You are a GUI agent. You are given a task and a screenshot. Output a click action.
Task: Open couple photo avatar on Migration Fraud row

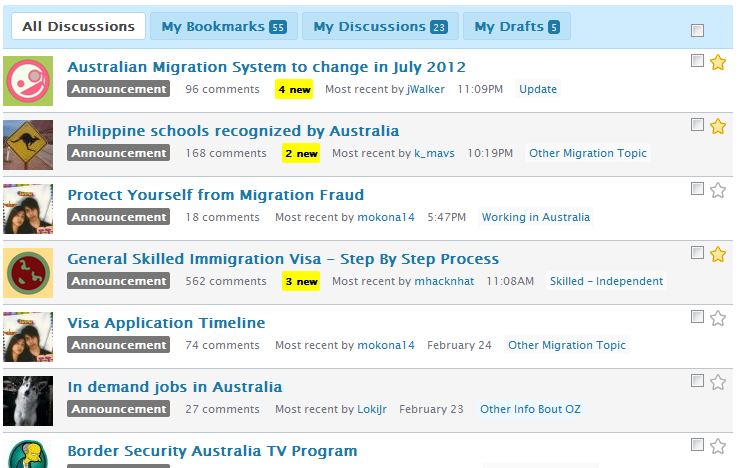pyautogui.click(x=28, y=209)
